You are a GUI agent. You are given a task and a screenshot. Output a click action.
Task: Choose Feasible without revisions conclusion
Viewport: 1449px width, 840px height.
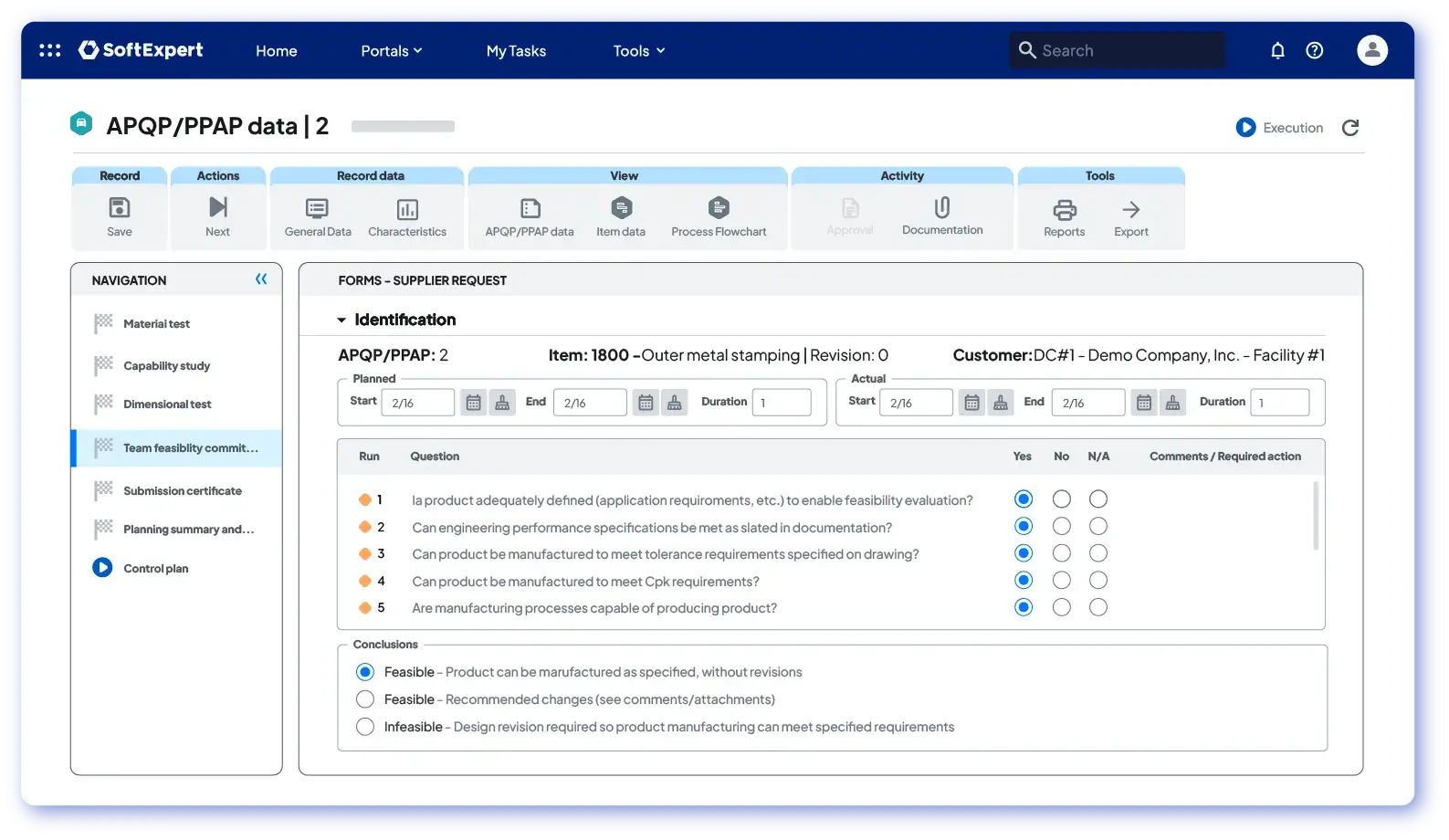pyautogui.click(x=365, y=672)
